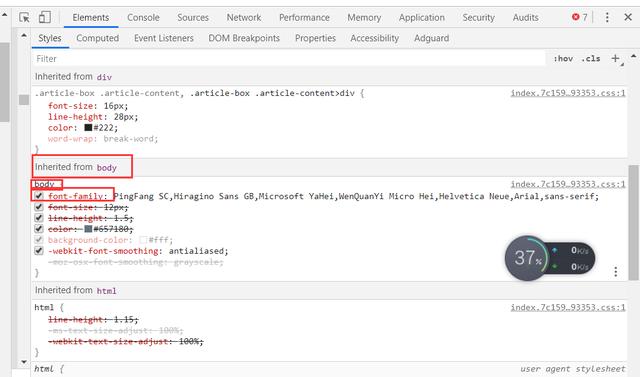
Task: Close the DevTools panel
Action: (628, 17)
